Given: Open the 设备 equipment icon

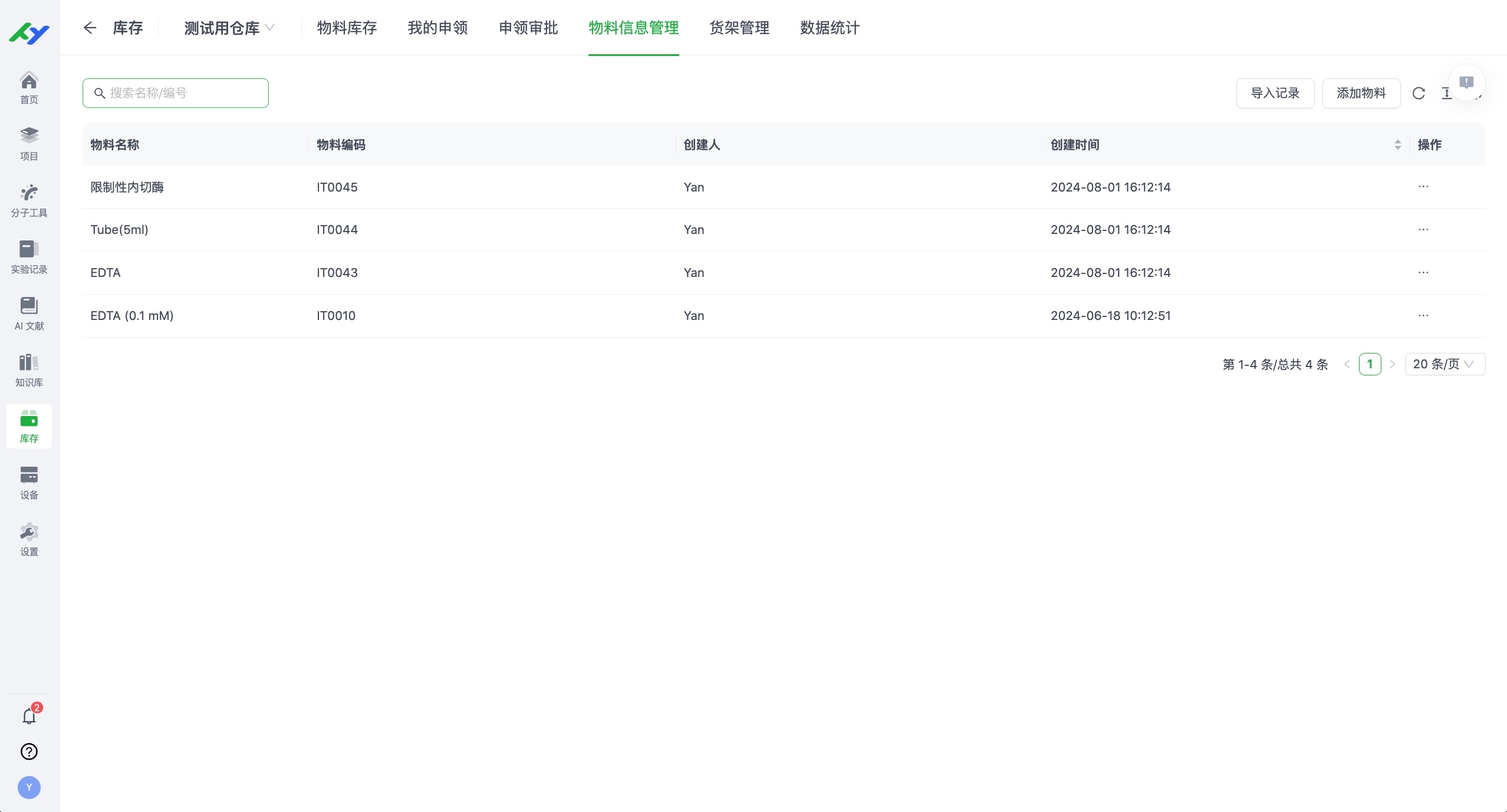Looking at the screenshot, I should pyautogui.click(x=29, y=481).
